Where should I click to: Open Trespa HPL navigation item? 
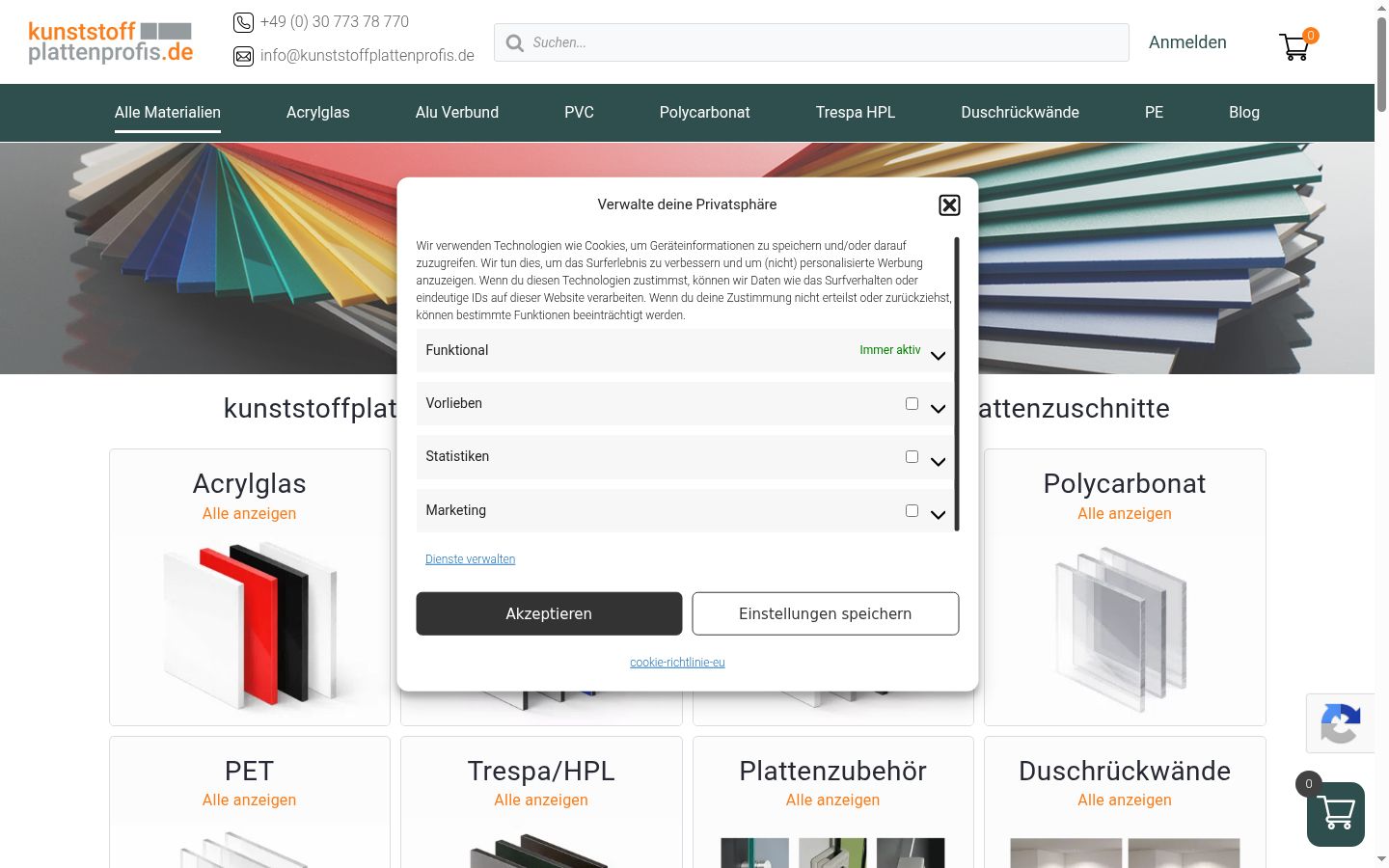point(856,112)
